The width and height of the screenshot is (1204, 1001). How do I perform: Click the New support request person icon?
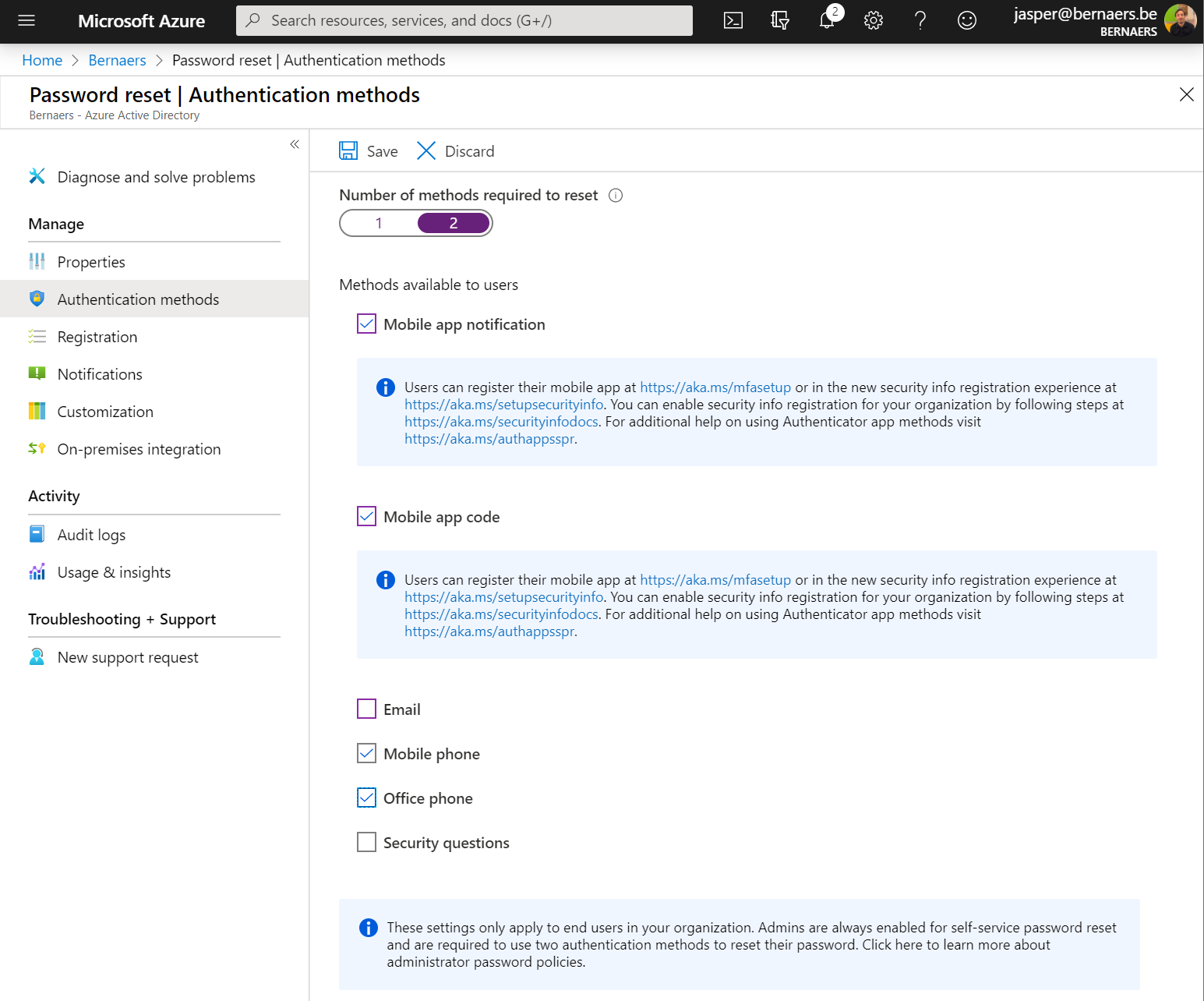pyautogui.click(x=37, y=656)
